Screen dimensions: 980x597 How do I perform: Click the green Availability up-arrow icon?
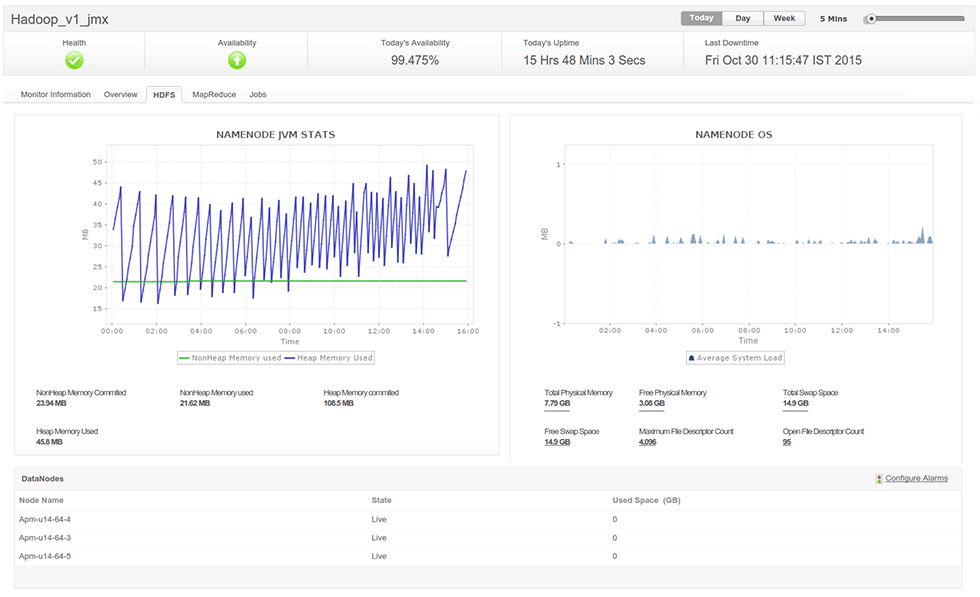(237, 60)
